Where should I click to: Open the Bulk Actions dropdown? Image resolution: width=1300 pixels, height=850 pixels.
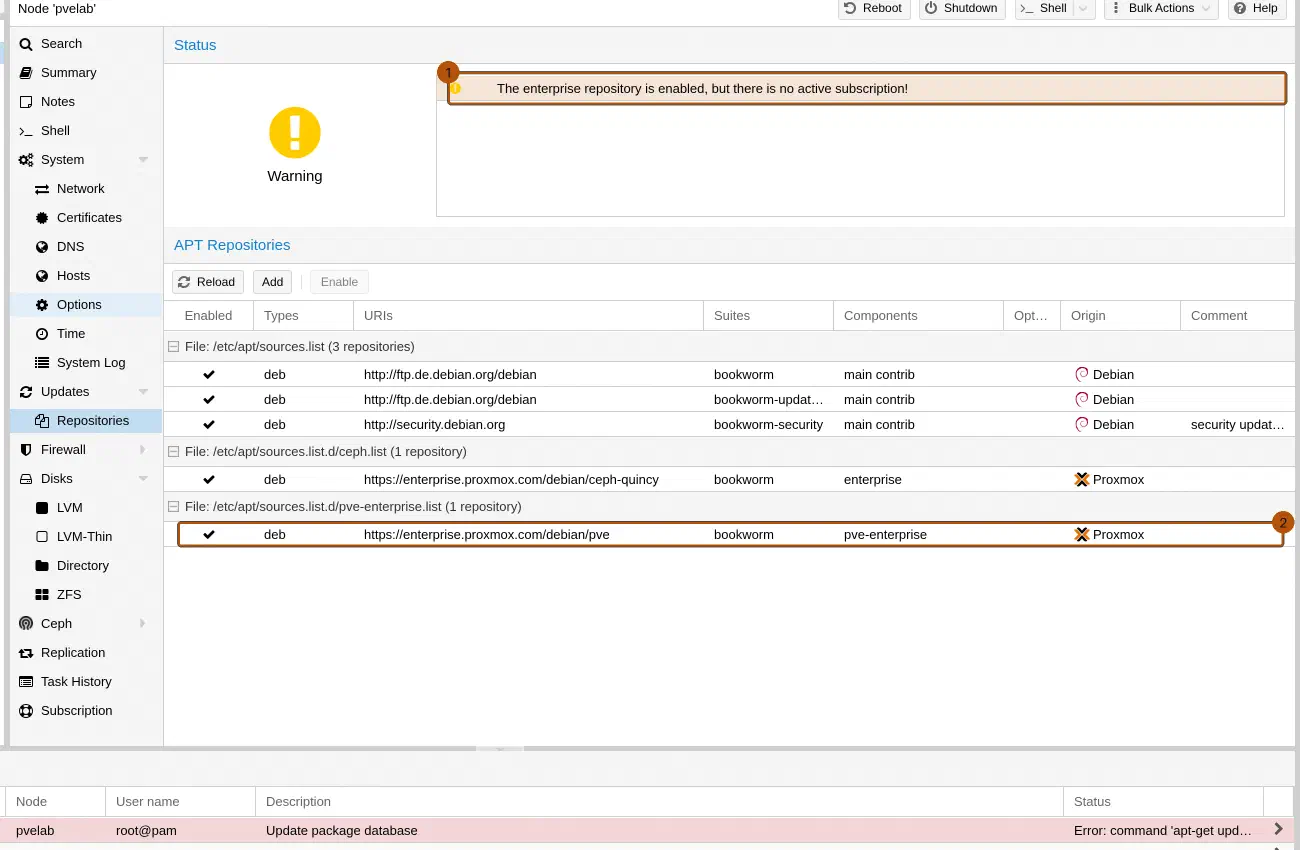pyautogui.click(x=1160, y=8)
